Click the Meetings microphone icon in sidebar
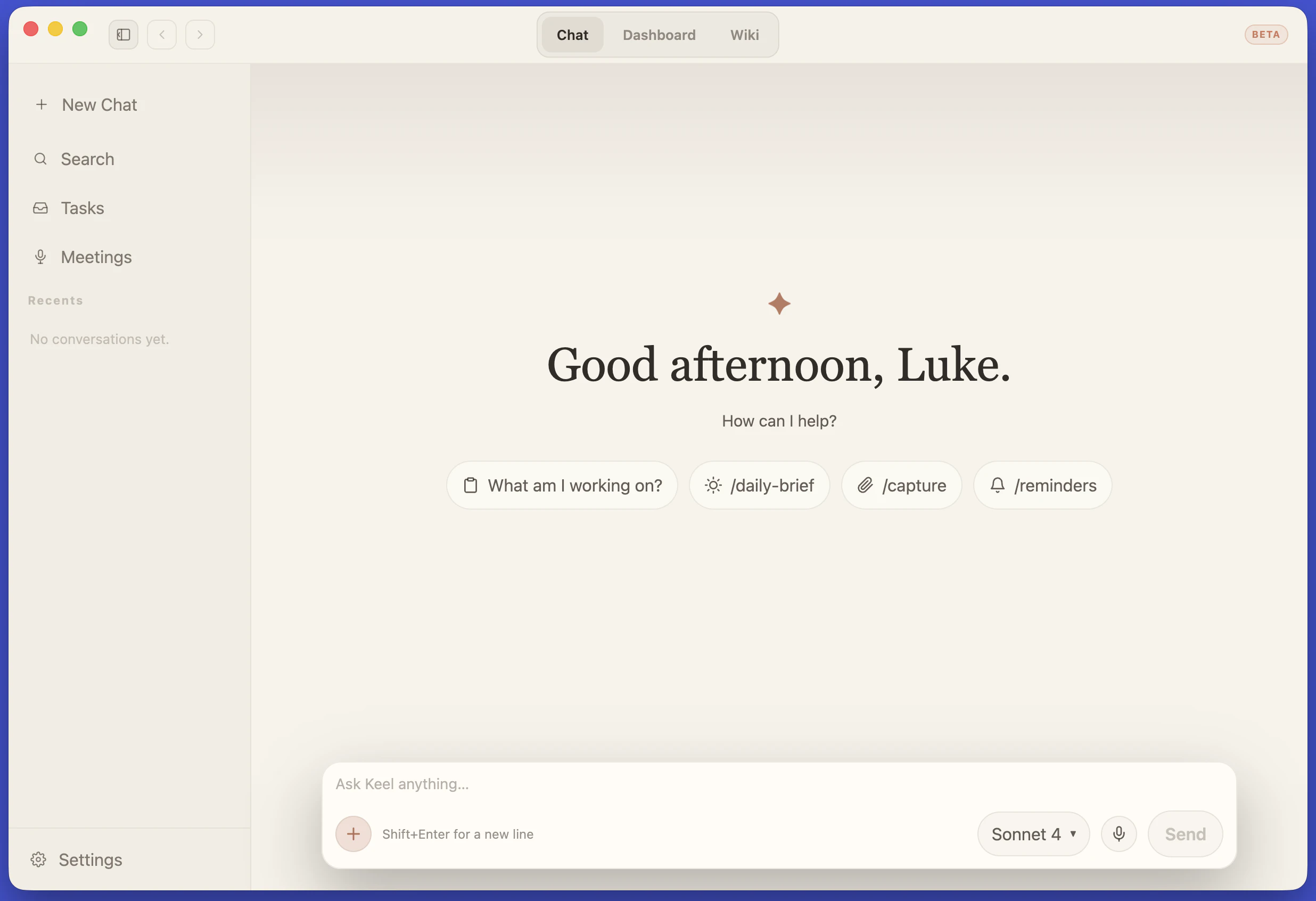This screenshot has width=1316, height=901. click(40, 257)
